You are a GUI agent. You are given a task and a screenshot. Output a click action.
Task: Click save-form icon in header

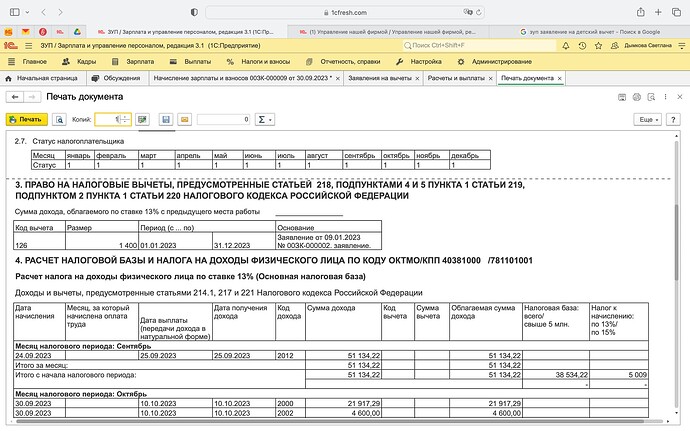(x=622, y=97)
